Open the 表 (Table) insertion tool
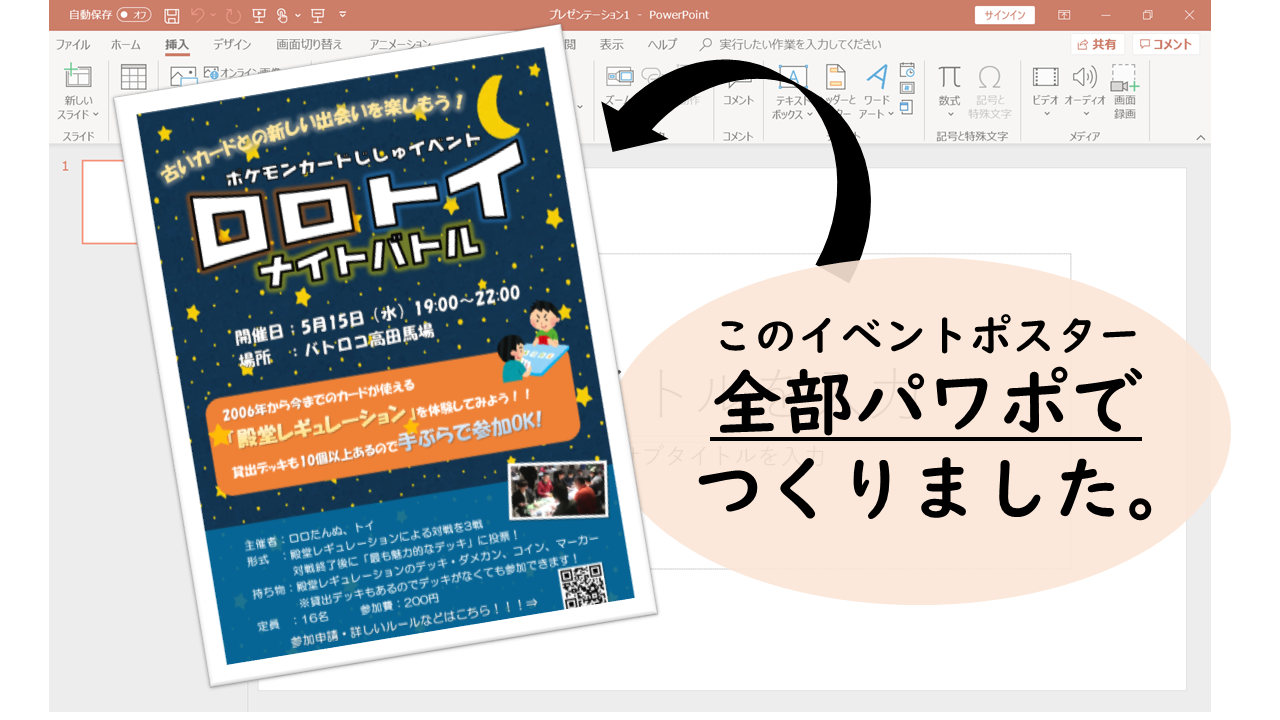Viewport: 1280px width, 720px height. pos(133,78)
